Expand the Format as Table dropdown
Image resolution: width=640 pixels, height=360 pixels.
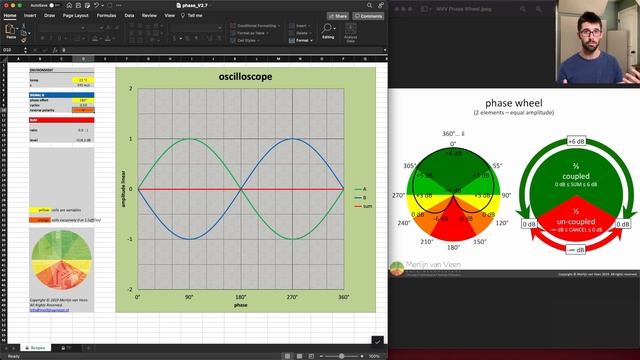pos(267,33)
